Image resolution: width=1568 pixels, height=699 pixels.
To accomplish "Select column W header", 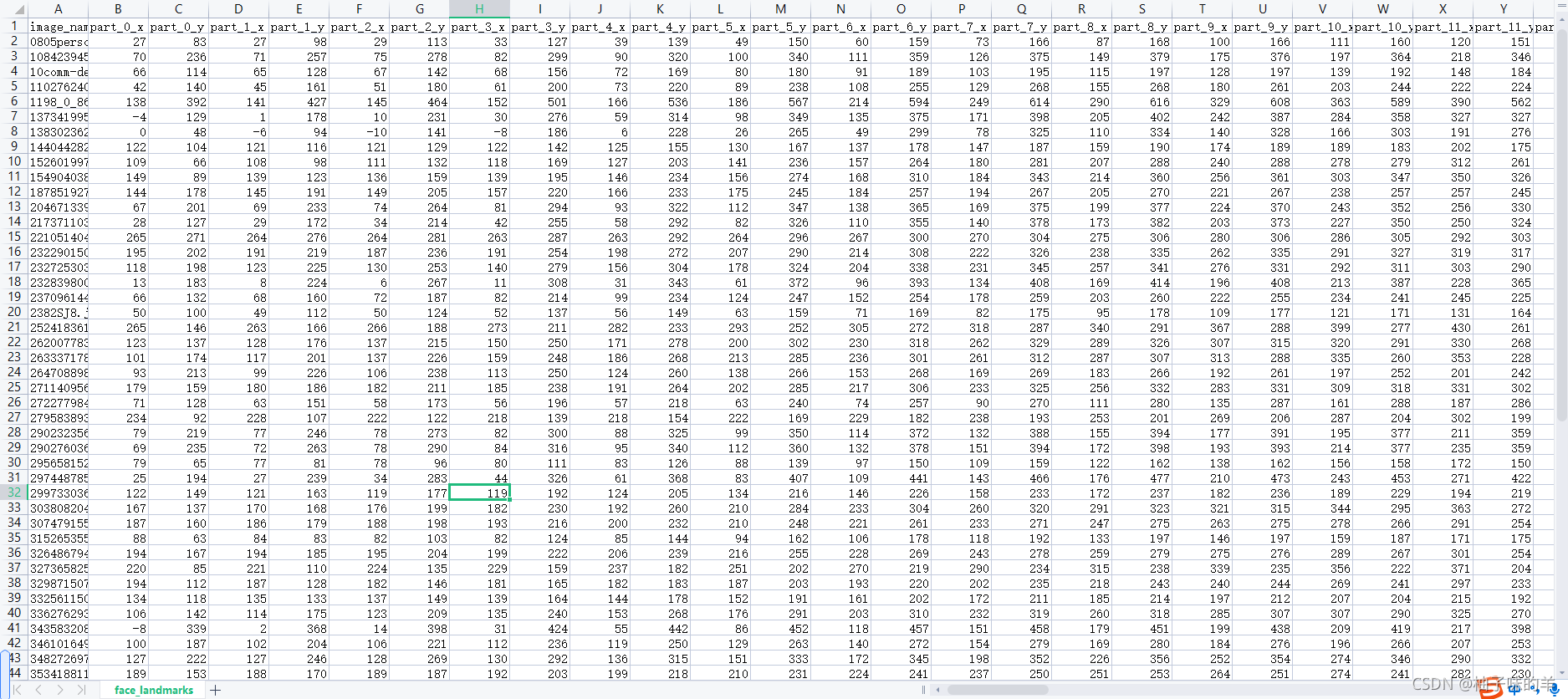I will click(1382, 8).
